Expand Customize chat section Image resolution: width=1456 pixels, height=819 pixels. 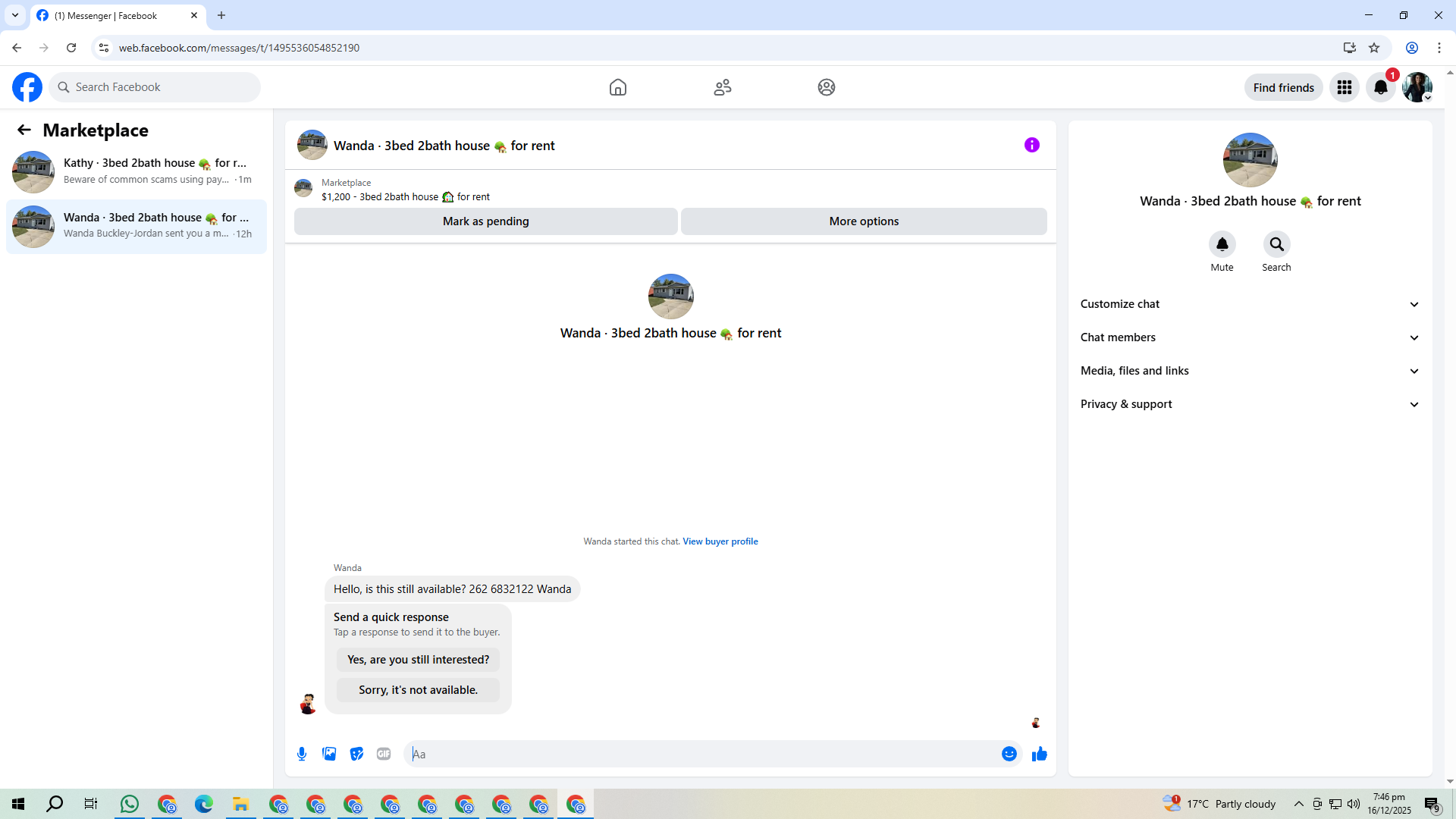point(1250,304)
